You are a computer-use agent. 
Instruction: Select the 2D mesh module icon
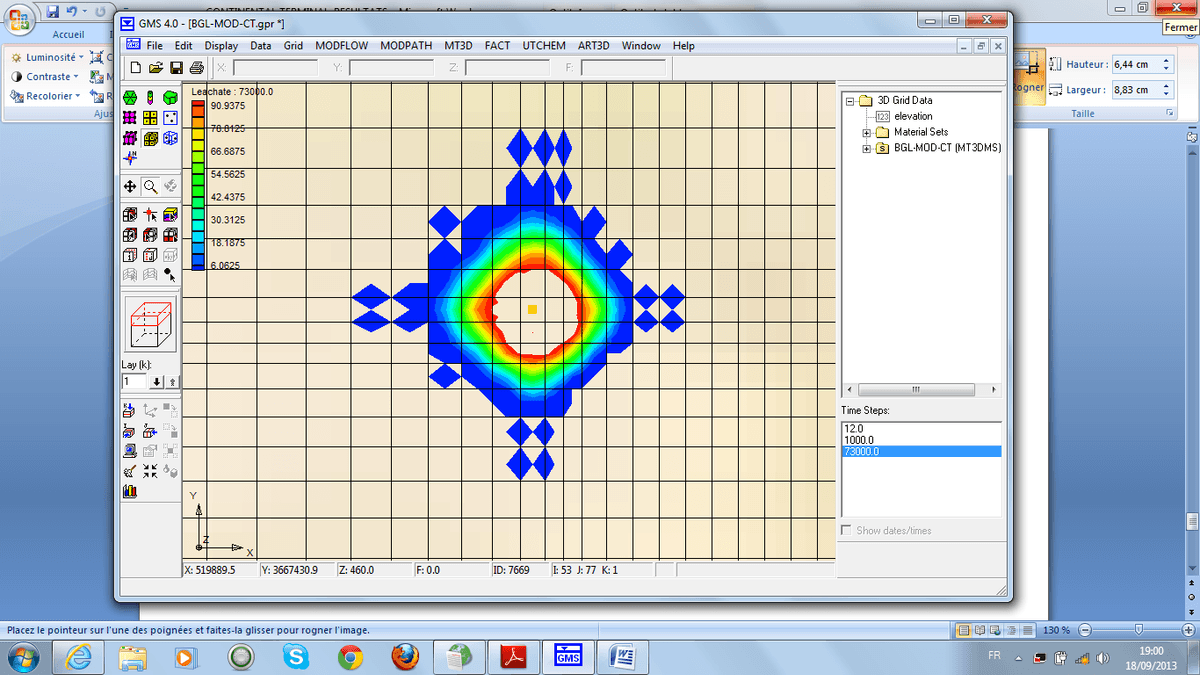click(x=130, y=118)
